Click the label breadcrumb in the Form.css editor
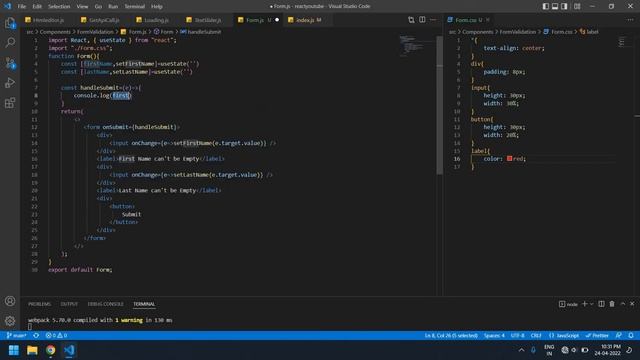The width and height of the screenshot is (640, 360). tap(589, 32)
